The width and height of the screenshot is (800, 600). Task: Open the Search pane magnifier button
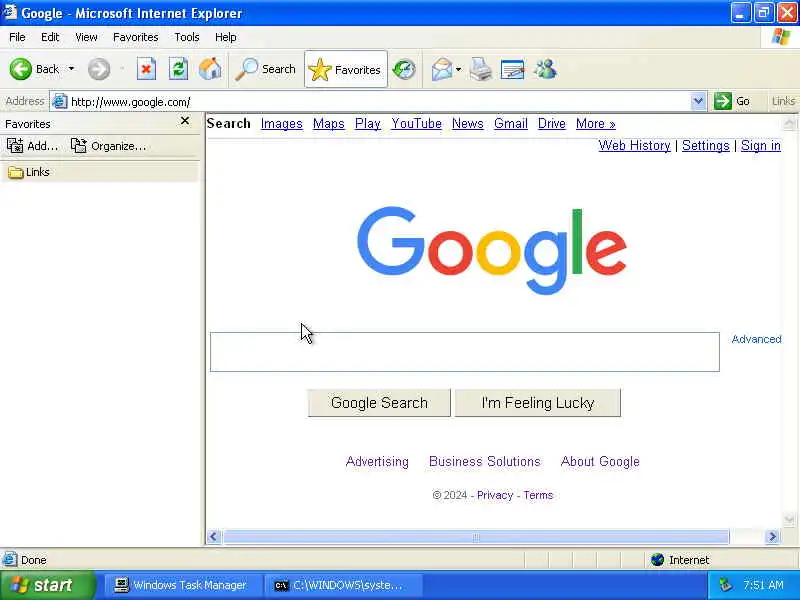tap(265, 69)
